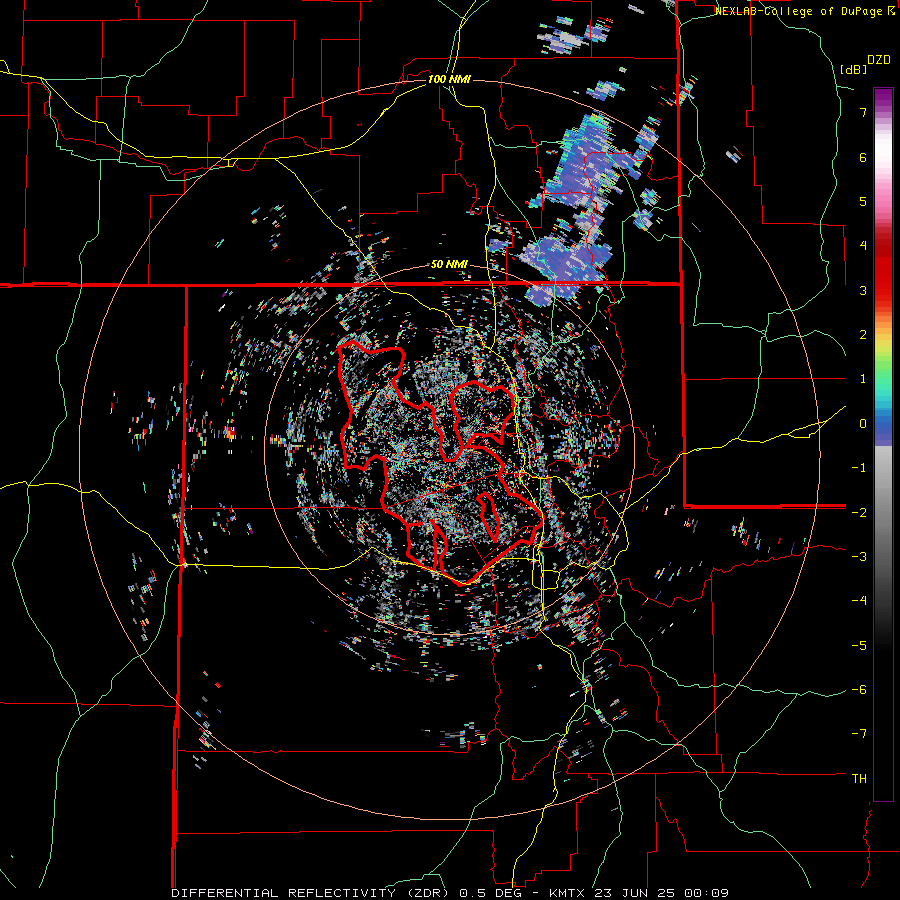The width and height of the screenshot is (900, 900).
Task: Click the [dB] unit label
Action: tap(853, 69)
